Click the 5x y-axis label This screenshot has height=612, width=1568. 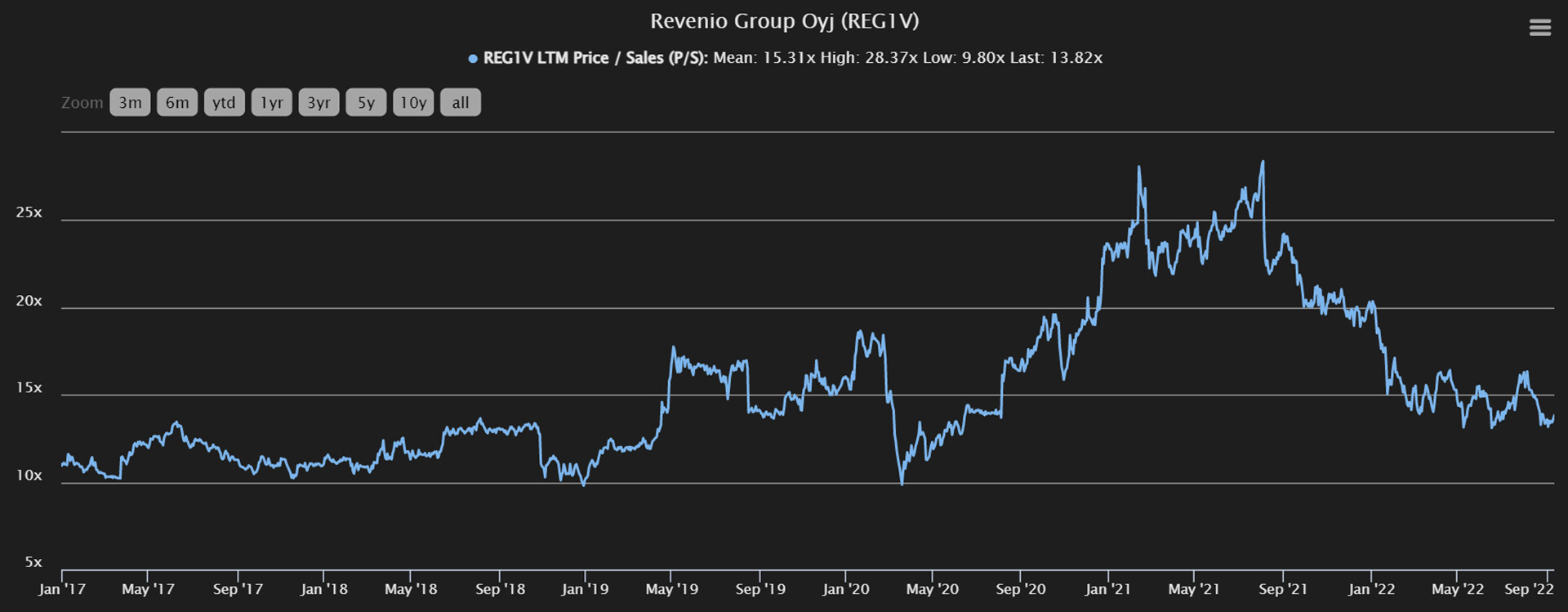pyautogui.click(x=33, y=562)
